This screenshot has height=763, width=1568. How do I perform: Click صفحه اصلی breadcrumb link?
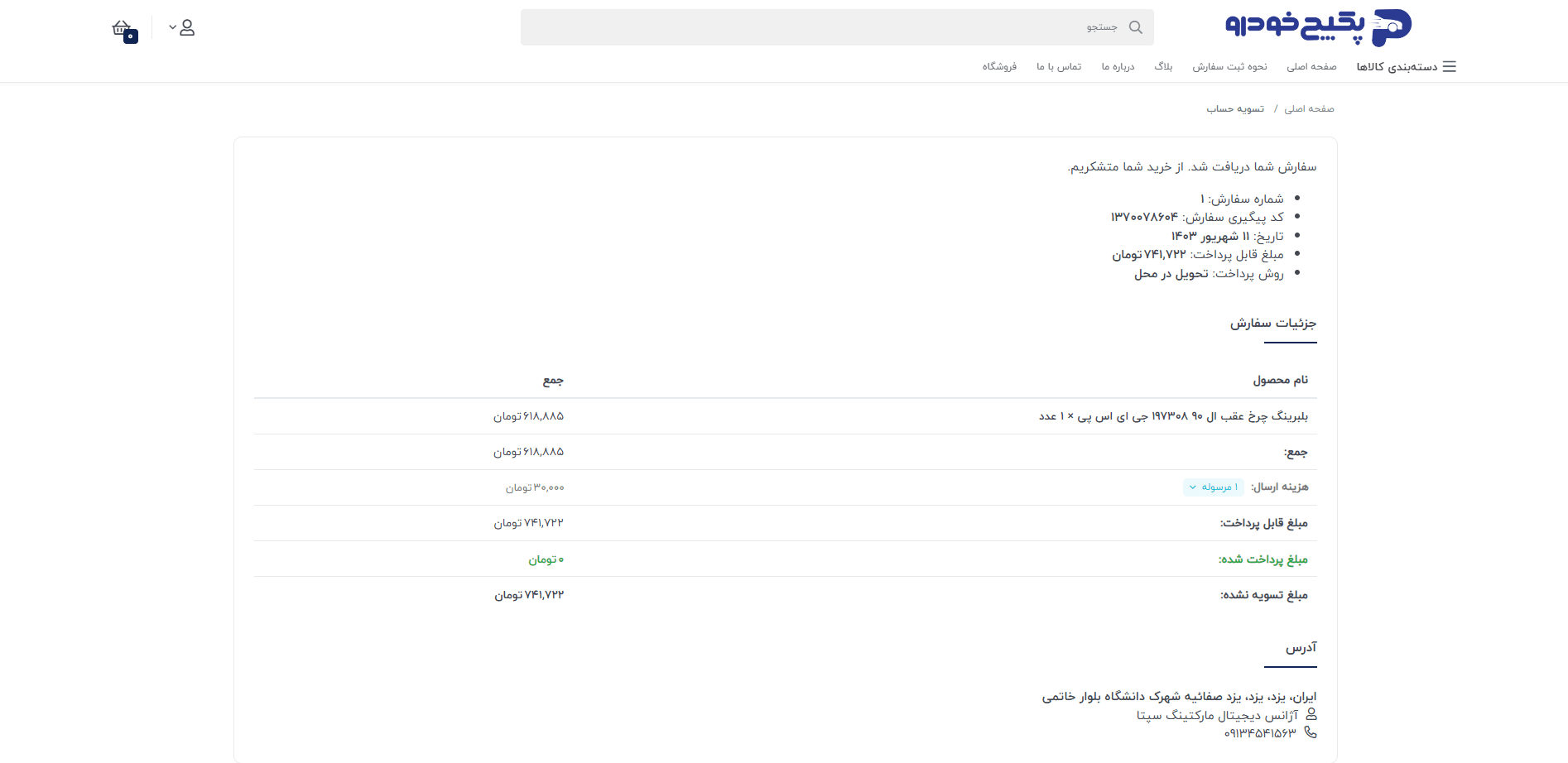1309,108
